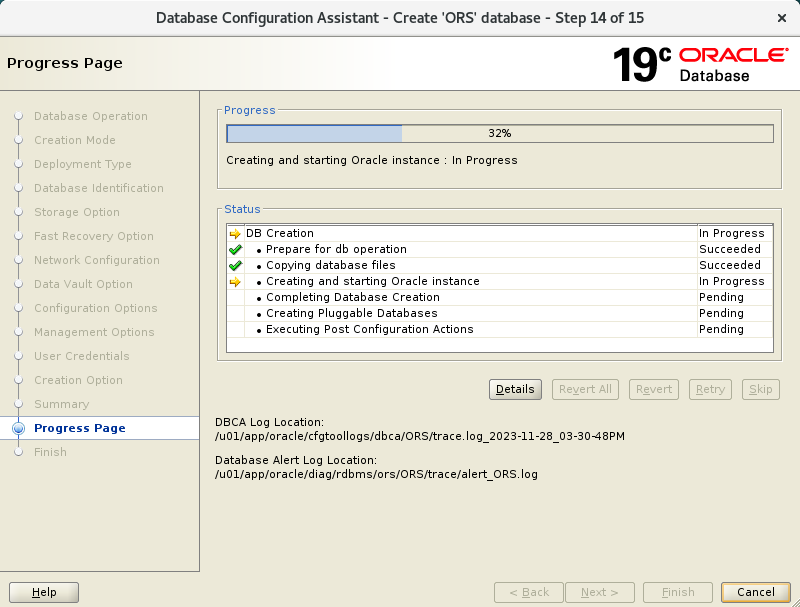The width and height of the screenshot is (800, 607).
Task: Click the Revert All button
Action: coord(585,389)
